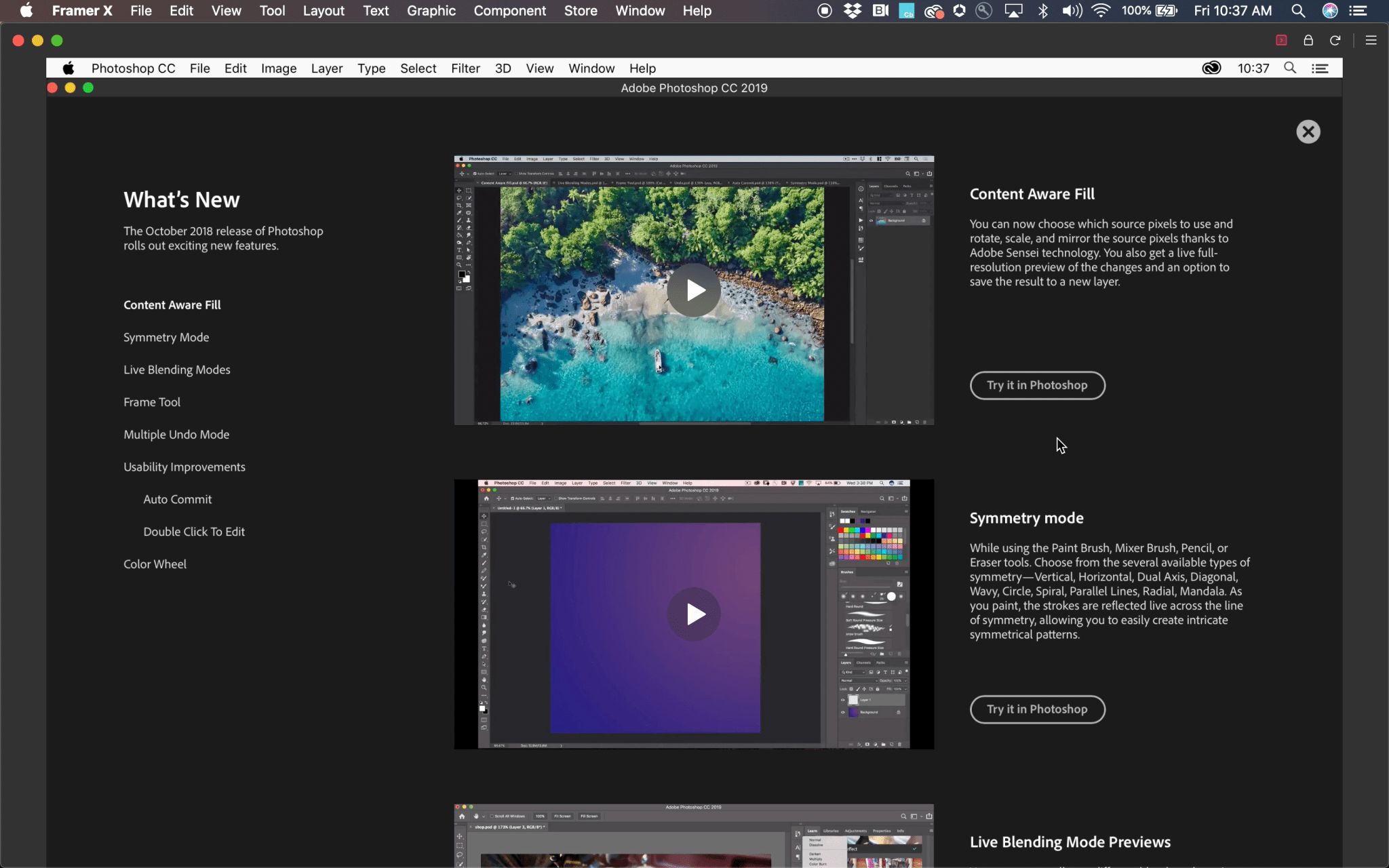Click the Adobe Photoshop CC 2019 title text
The image size is (1389, 868).
tap(694, 88)
